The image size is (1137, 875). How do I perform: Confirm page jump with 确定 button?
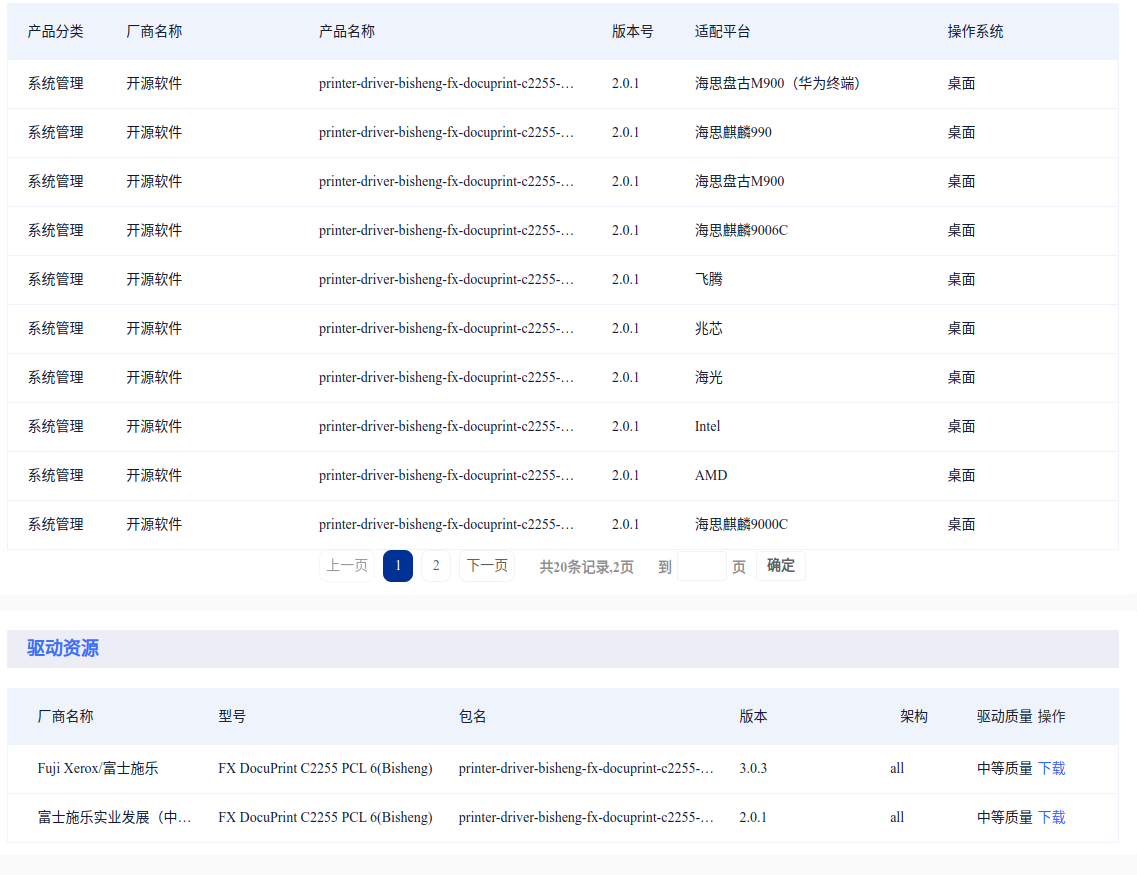point(781,565)
